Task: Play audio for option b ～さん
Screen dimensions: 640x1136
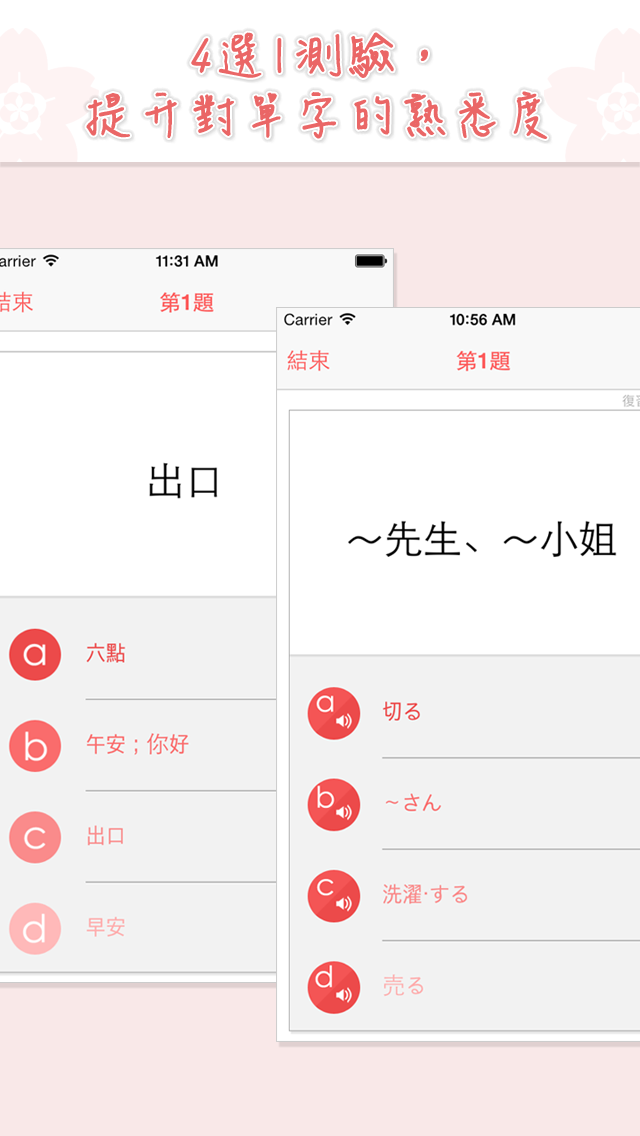Action: [x=333, y=804]
